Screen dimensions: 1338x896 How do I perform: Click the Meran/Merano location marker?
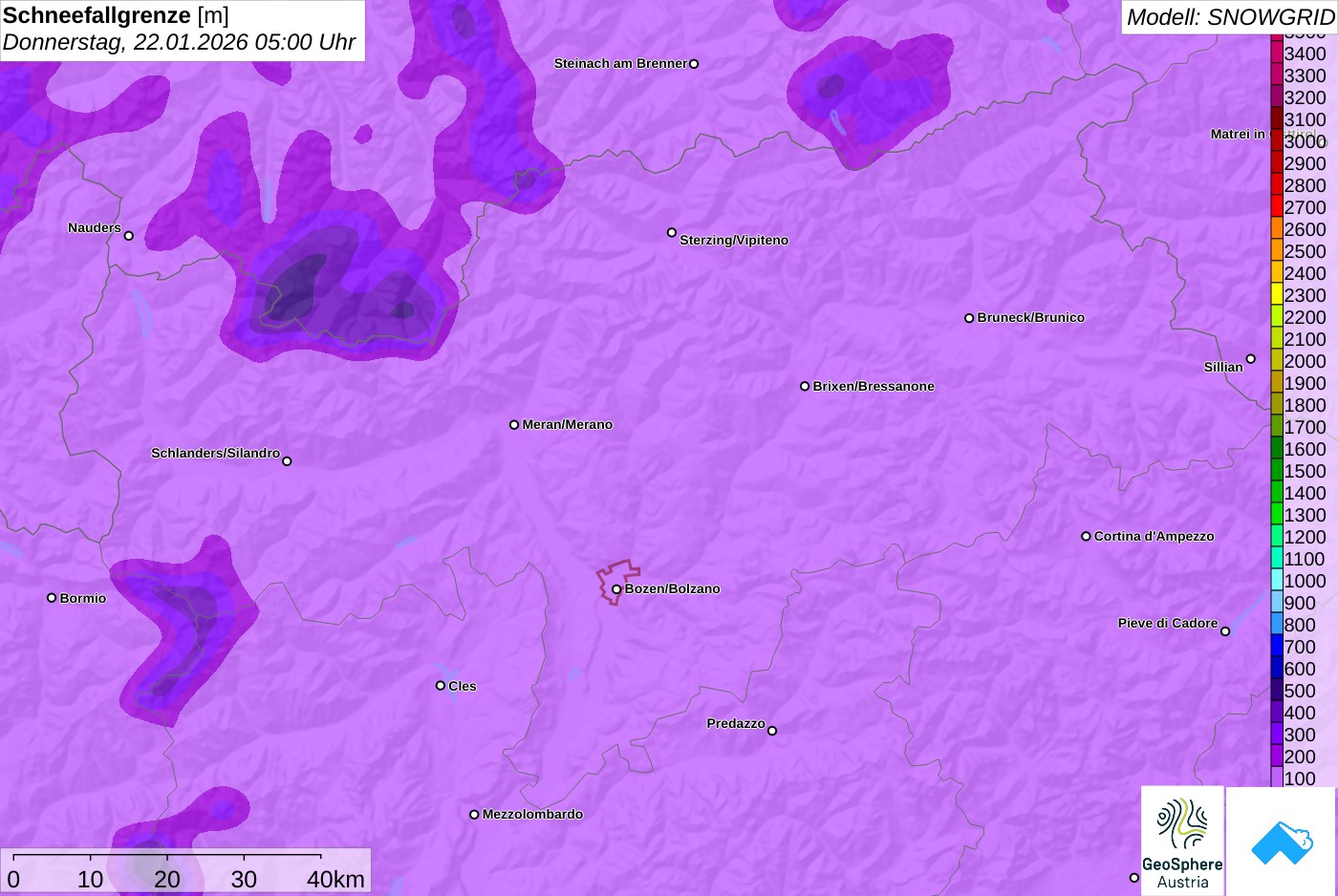tap(514, 425)
